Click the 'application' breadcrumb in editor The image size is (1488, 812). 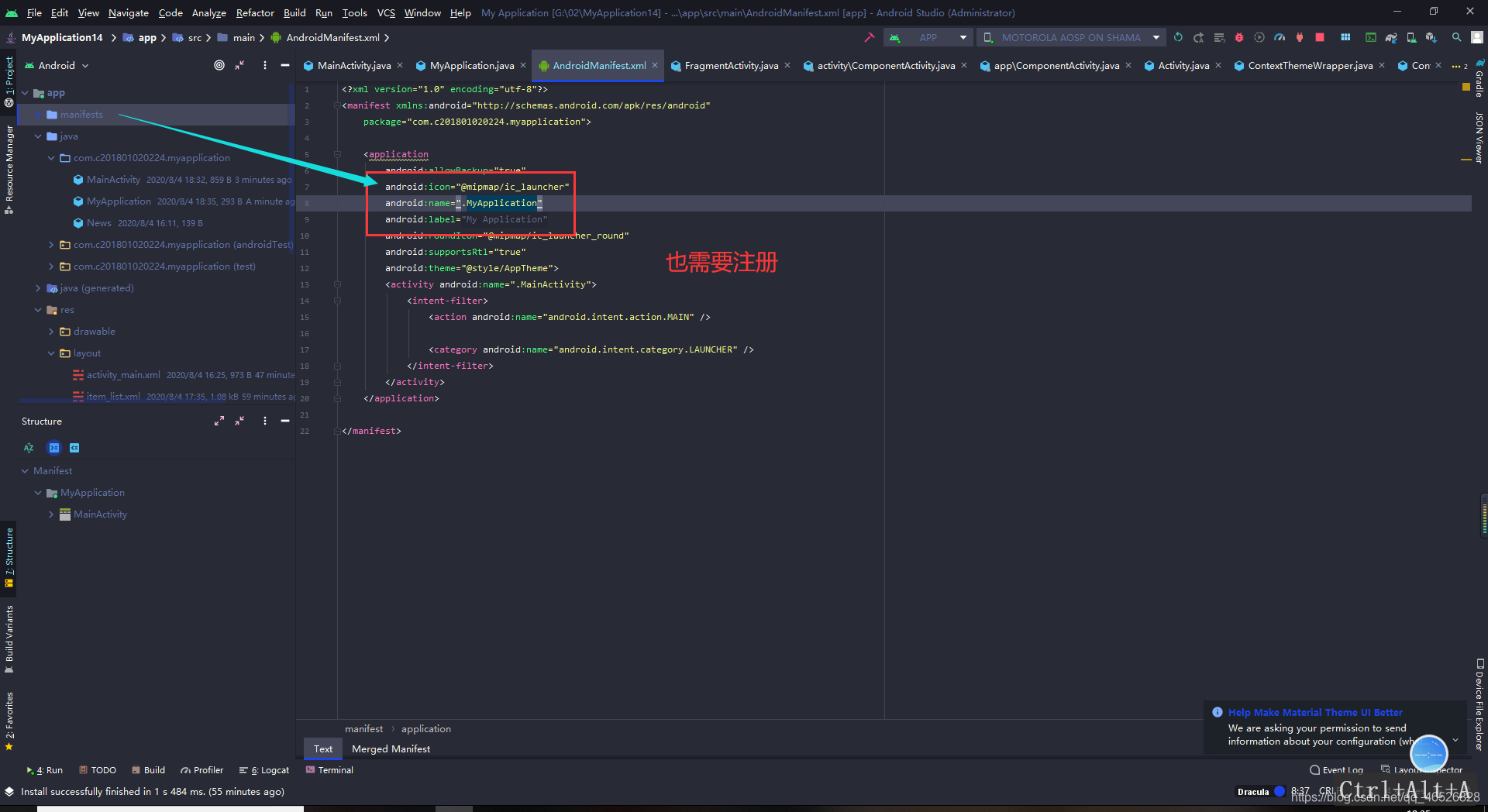tap(425, 729)
